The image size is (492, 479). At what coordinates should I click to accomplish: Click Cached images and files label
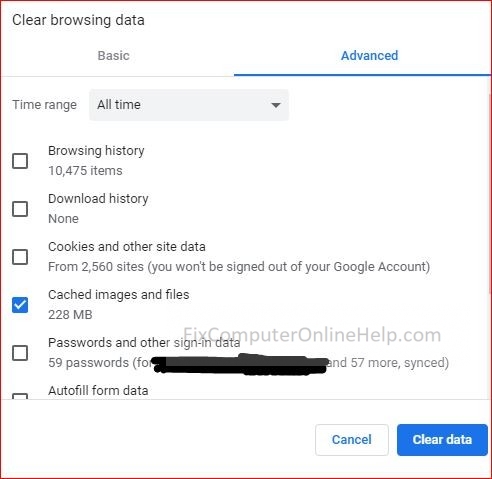coord(119,295)
